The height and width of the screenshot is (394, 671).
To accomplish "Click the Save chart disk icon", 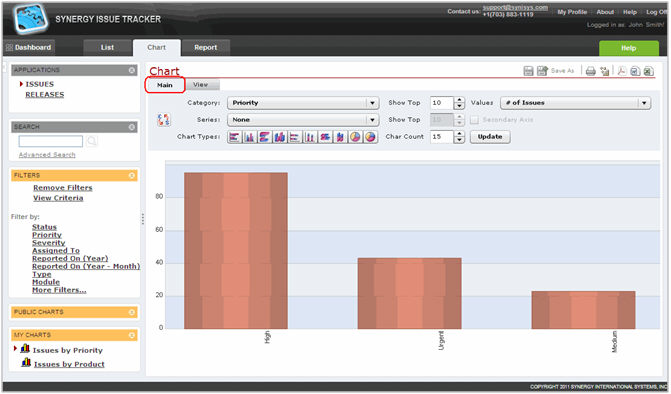I will click(528, 71).
